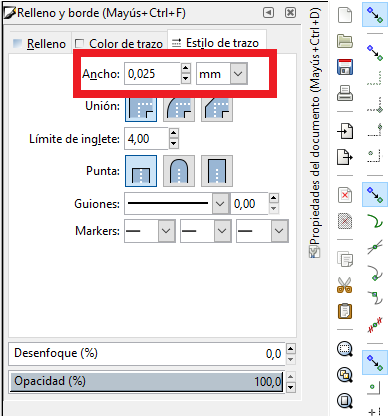Toggle snap to object centers icon
Screen dimensions: 390x416
(x=375, y=388)
